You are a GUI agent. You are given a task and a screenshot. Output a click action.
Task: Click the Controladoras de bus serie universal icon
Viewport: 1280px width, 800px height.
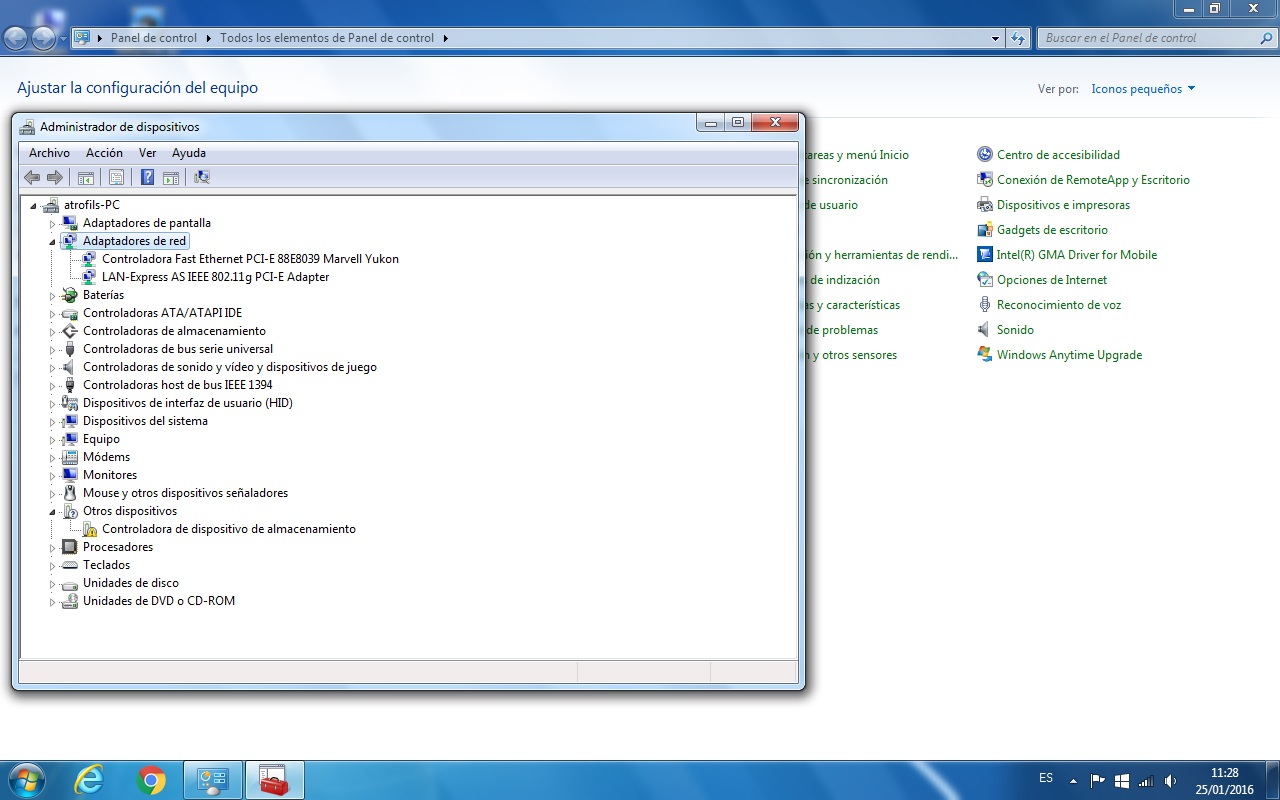pyautogui.click(x=70, y=349)
